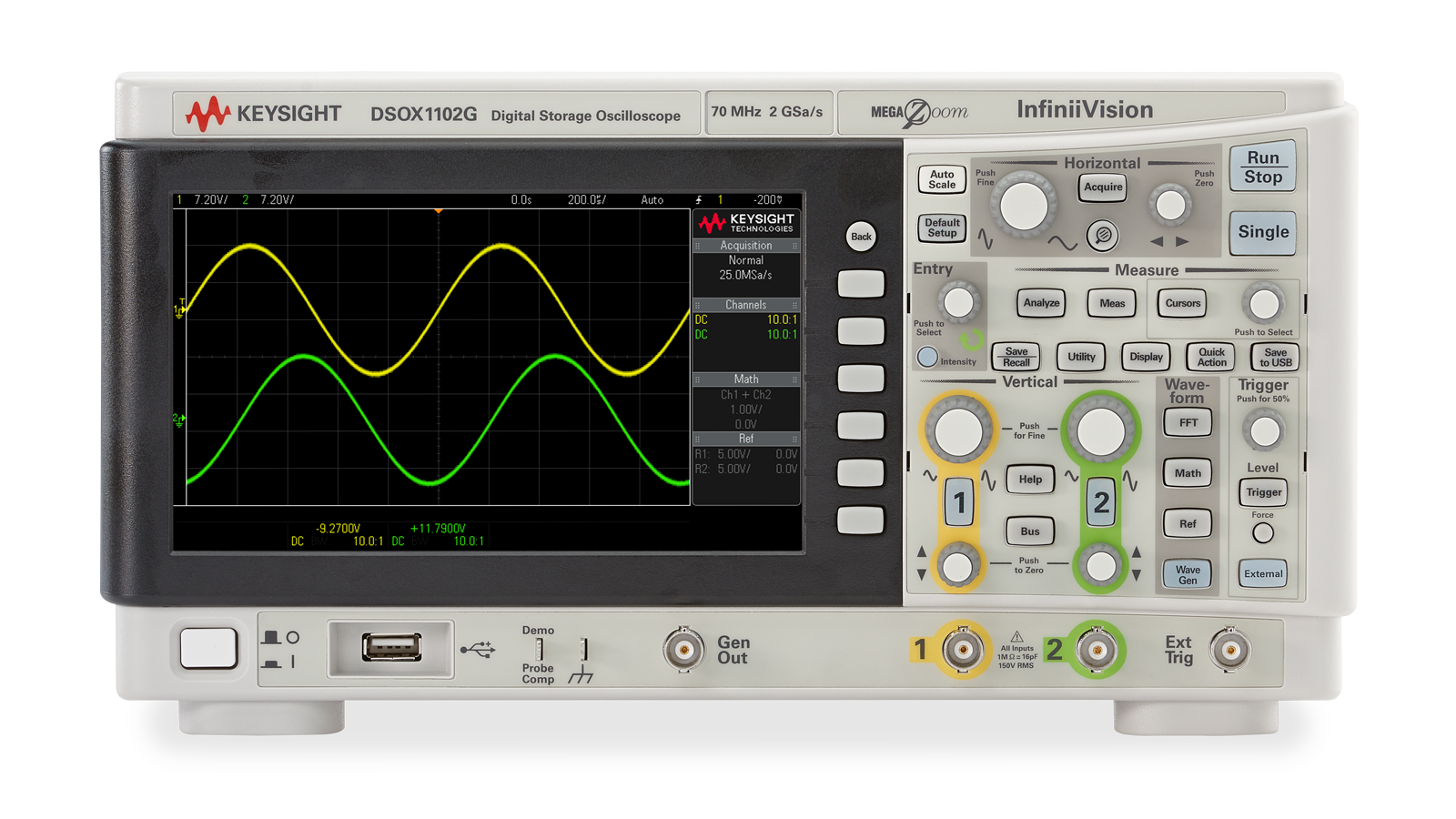This screenshot has height=819, width=1456.
Task: Open the Acquire settings menu
Action: coord(1102,187)
